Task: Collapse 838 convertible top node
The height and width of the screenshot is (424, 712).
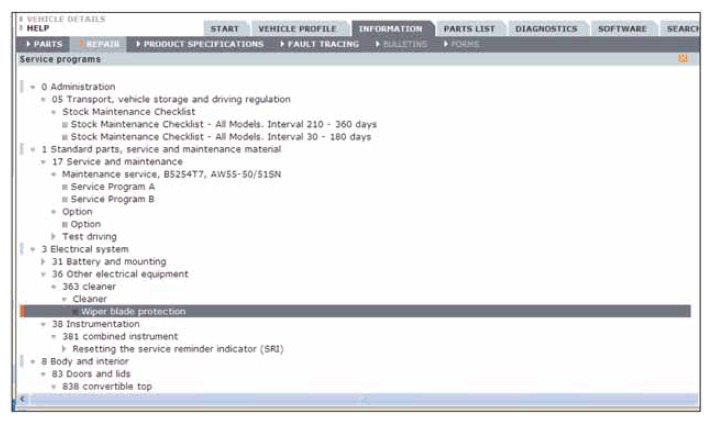Action: pos(54,386)
